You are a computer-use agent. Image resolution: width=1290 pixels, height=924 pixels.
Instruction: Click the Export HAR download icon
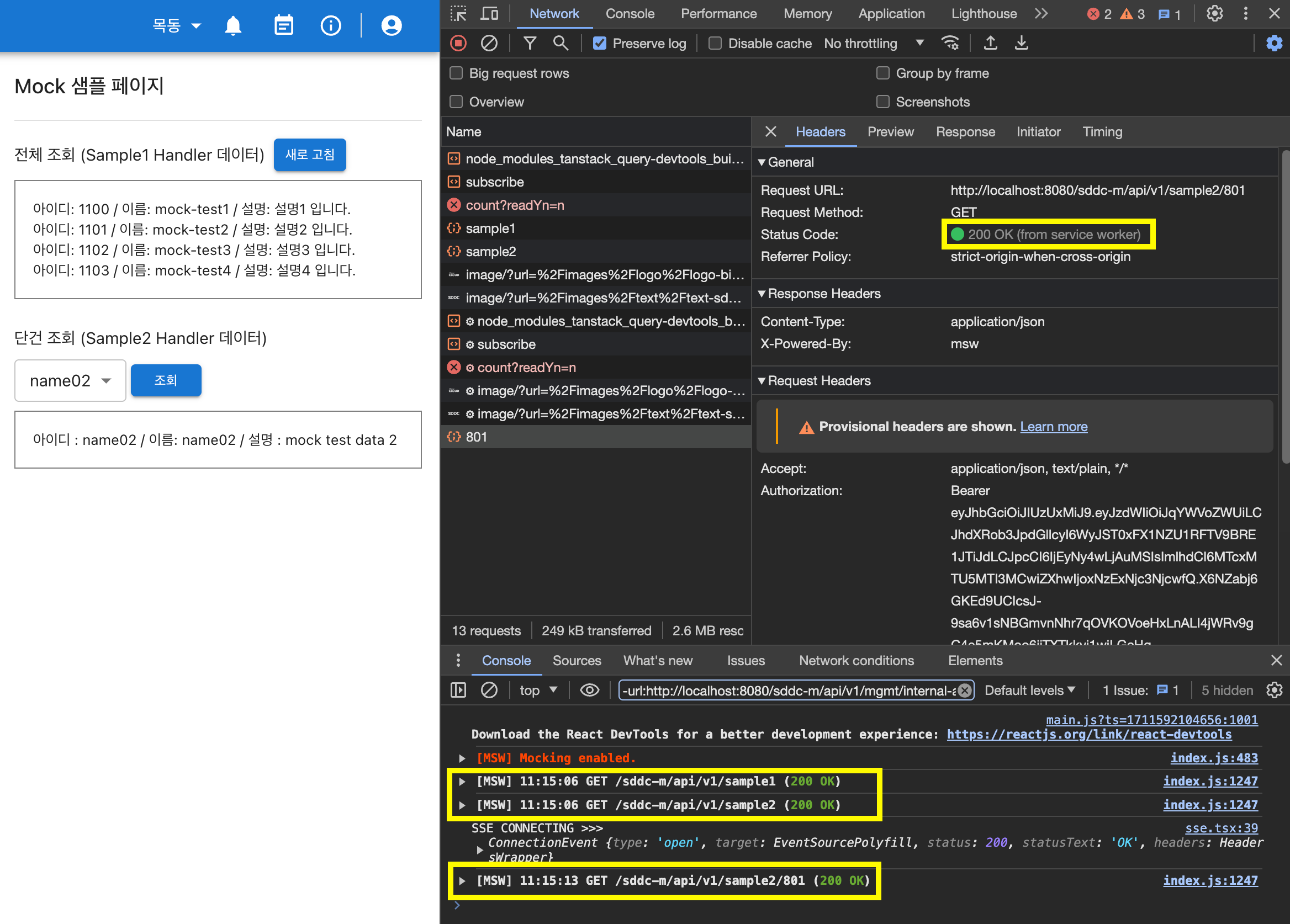(x=1022, y=43)
